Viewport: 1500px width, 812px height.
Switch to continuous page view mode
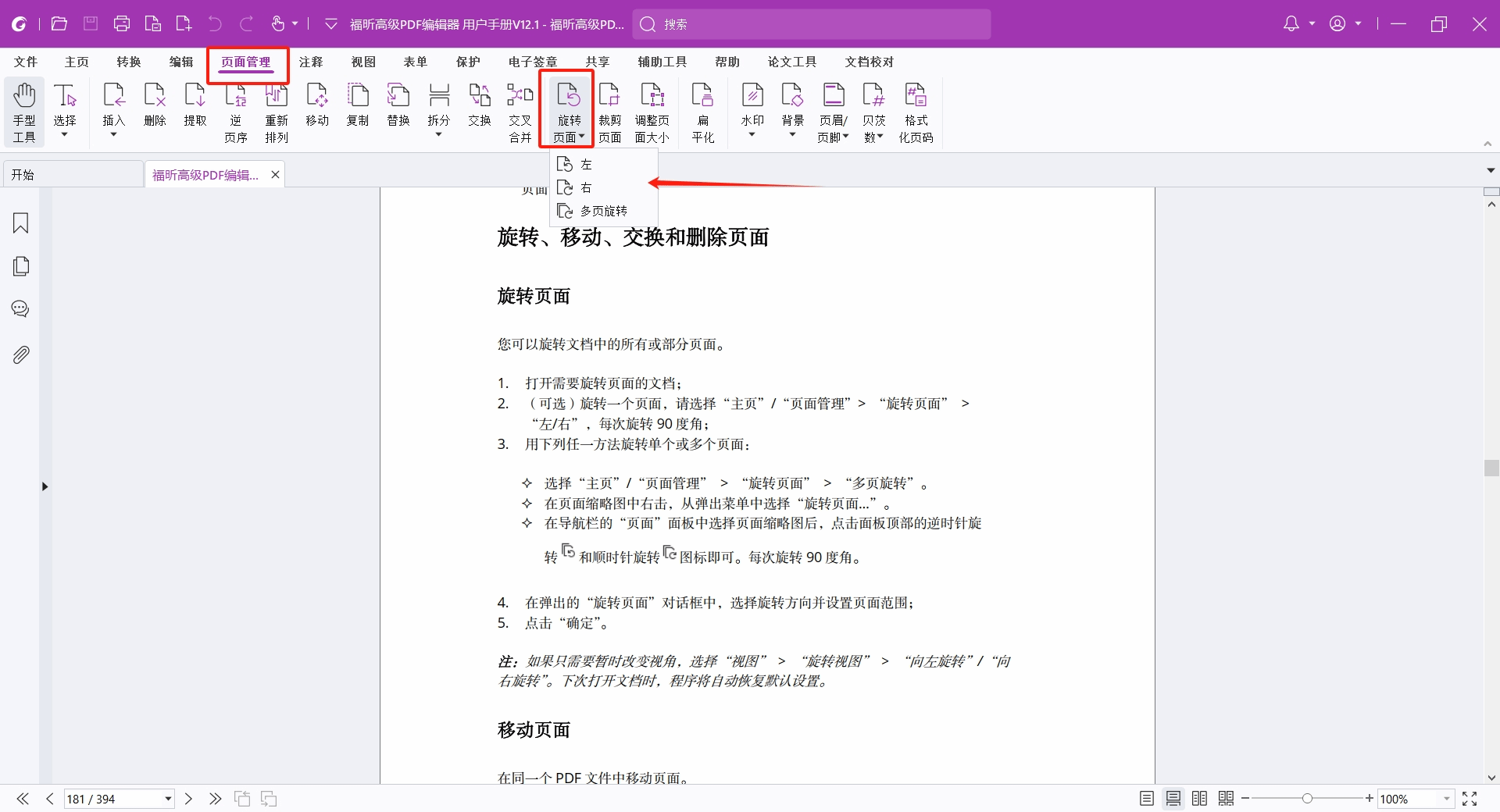1173,799
